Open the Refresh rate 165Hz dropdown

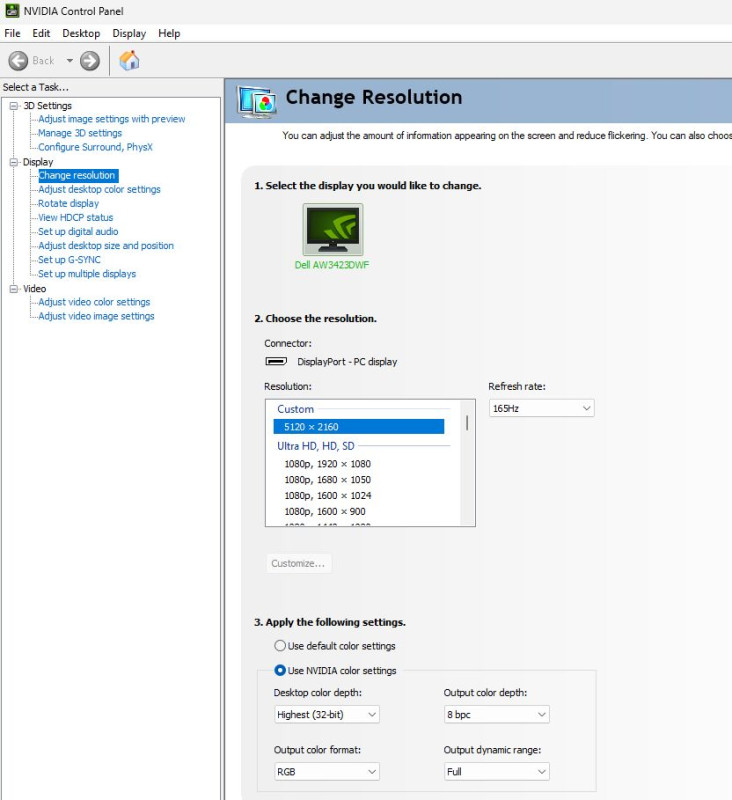point(542,408)
